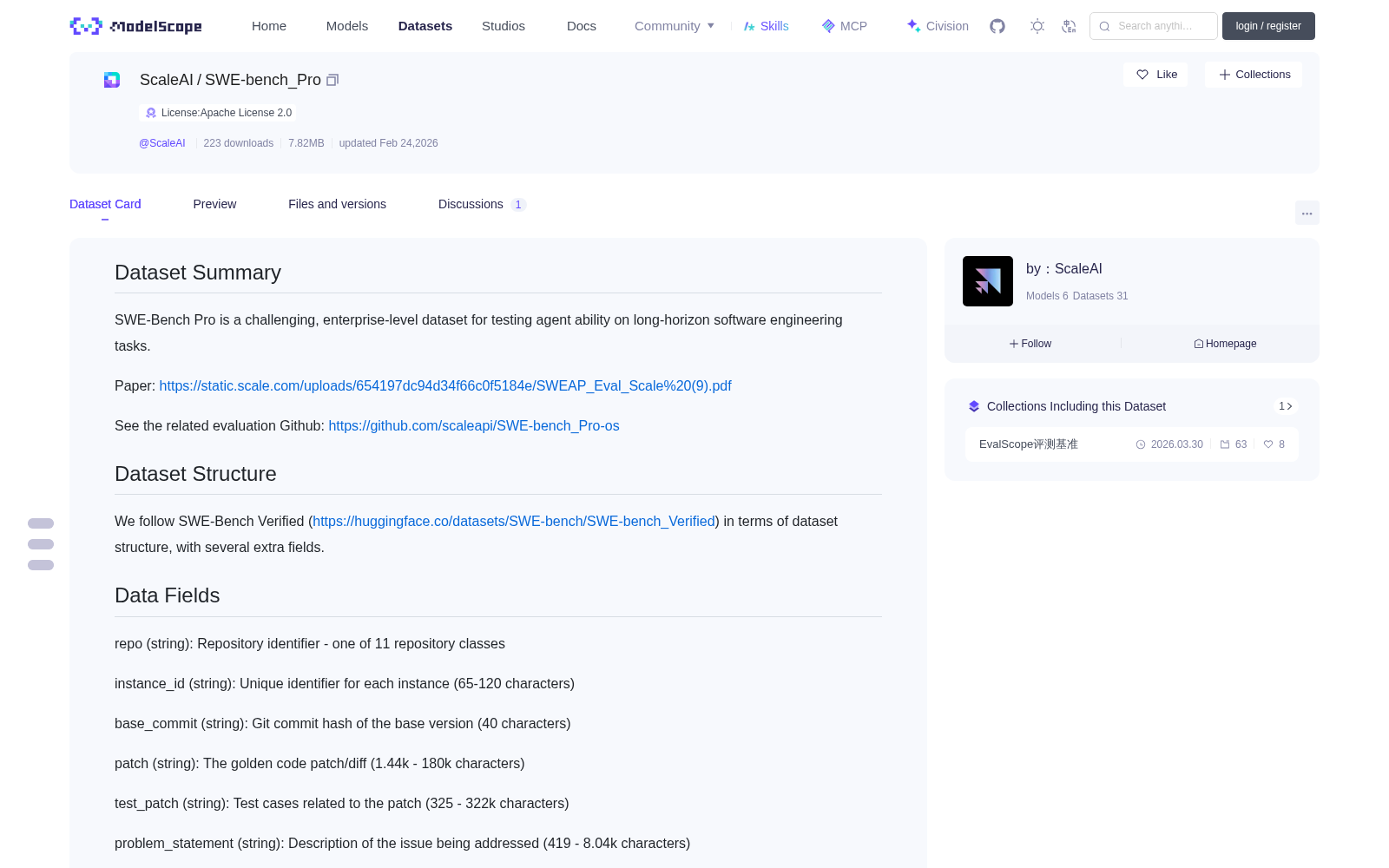Go to the Home page
Image resolution: width=1389 pixels, height=868 pixels.
[x=269, y=26]
